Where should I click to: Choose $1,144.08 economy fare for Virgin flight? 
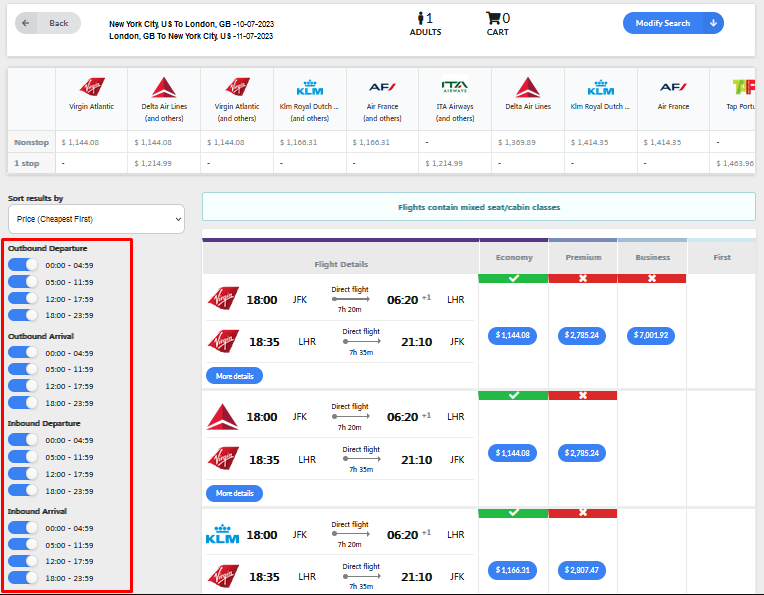513,335
